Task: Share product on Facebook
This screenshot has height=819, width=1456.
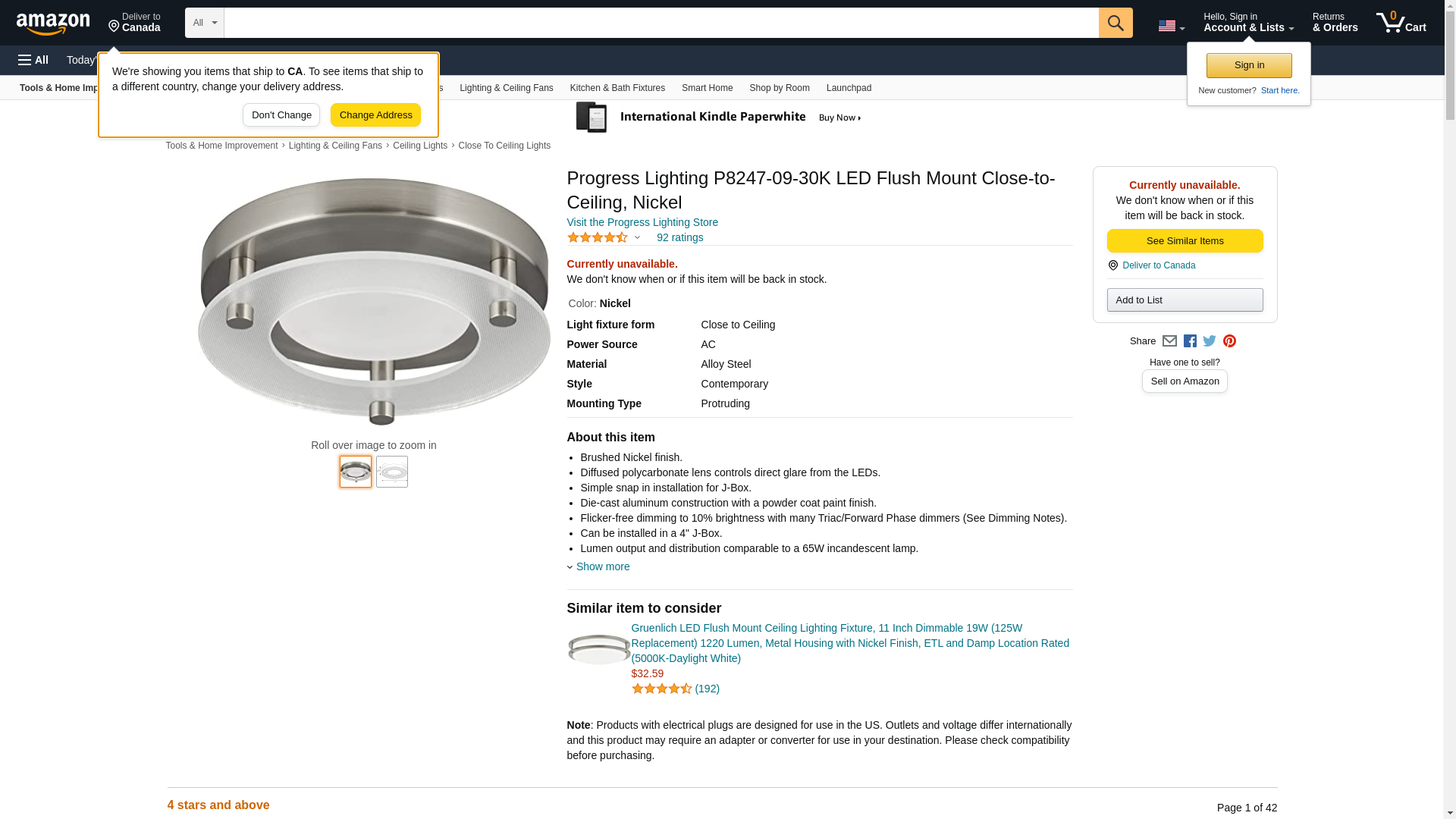Action: pos(1190,341)
